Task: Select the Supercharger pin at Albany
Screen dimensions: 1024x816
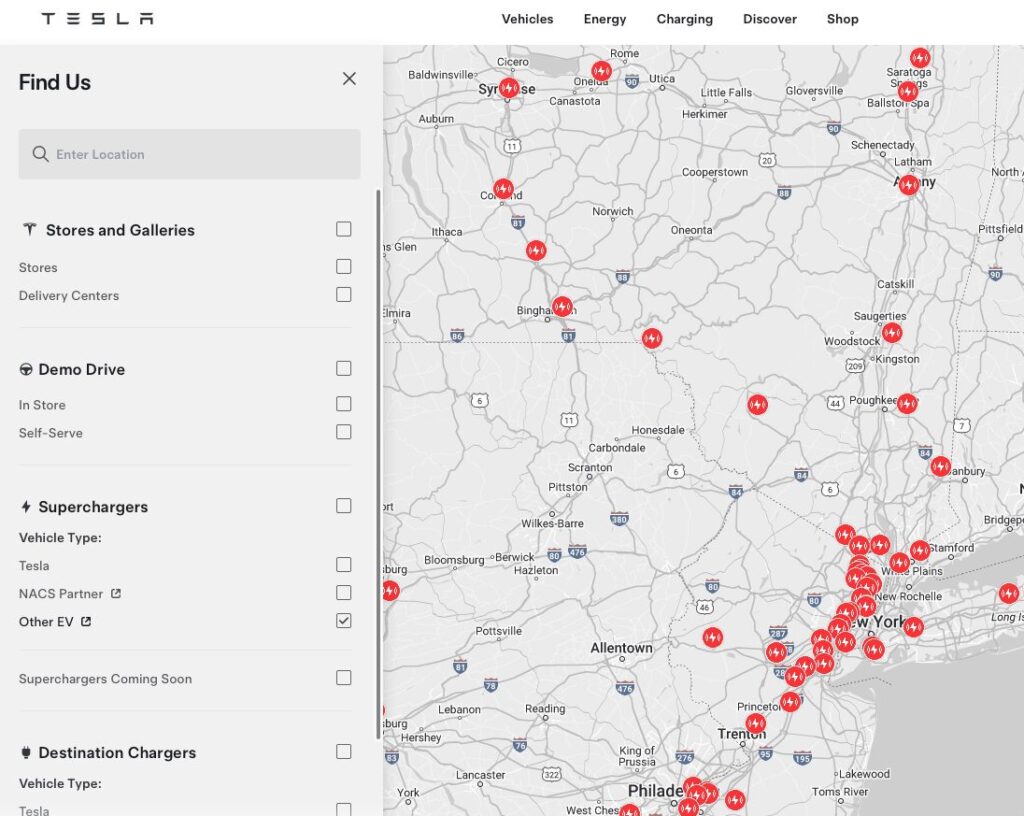Action: point(908,185)
